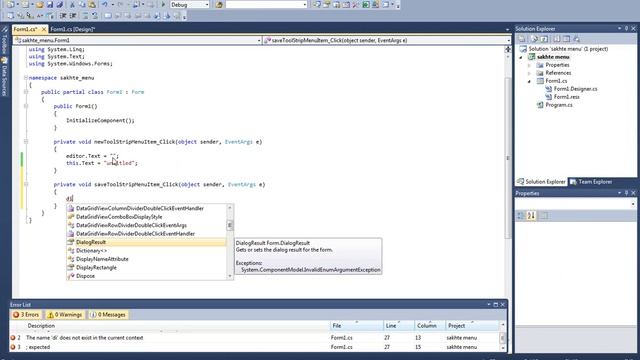Select DataGridViewComboBoxDisplayStyle in IntelliSense list
640x360 pixels.
[x=147, y=217]
